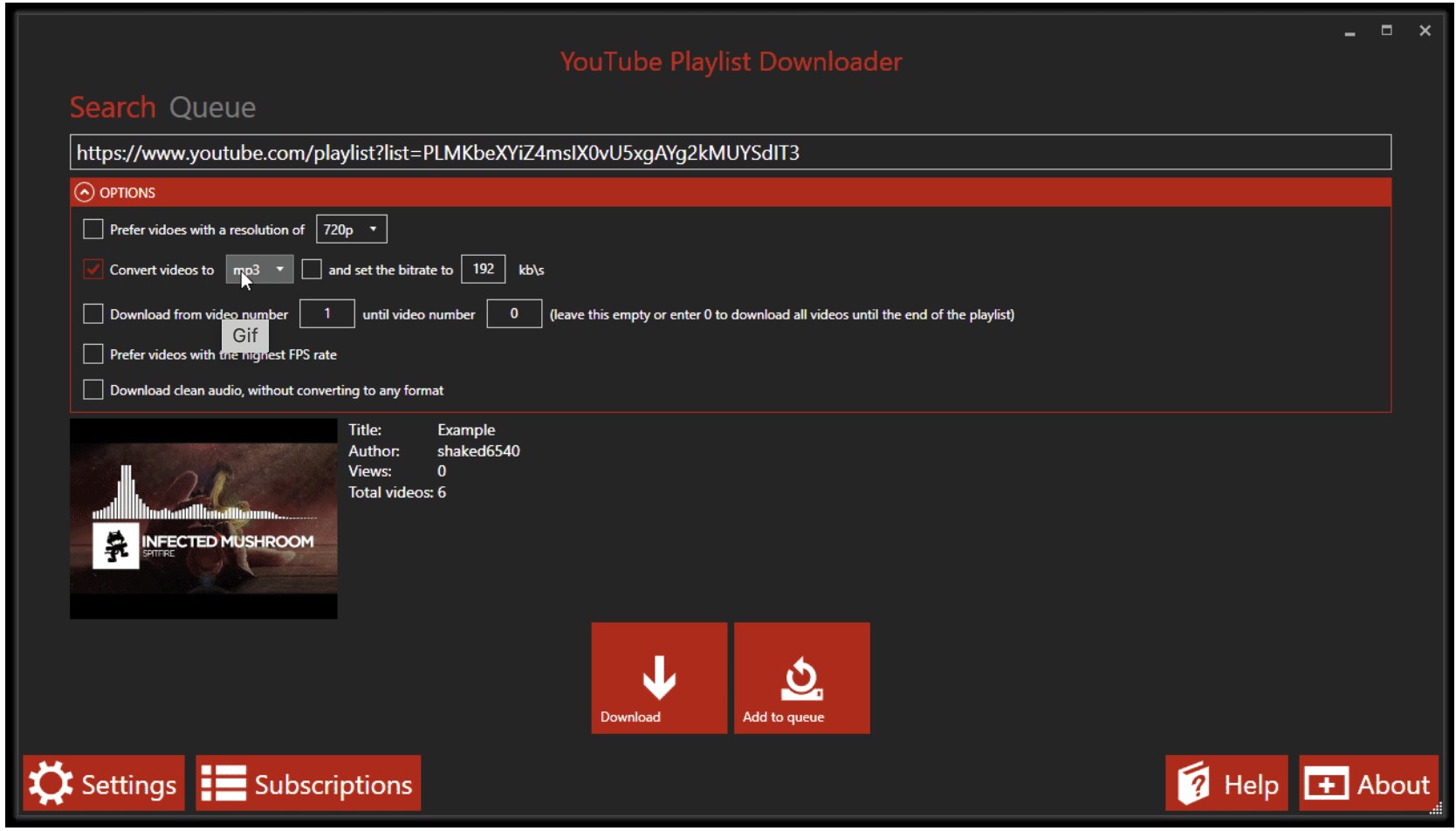Click the until video number field
The image size is (1456, 831).
click(514, 313)
